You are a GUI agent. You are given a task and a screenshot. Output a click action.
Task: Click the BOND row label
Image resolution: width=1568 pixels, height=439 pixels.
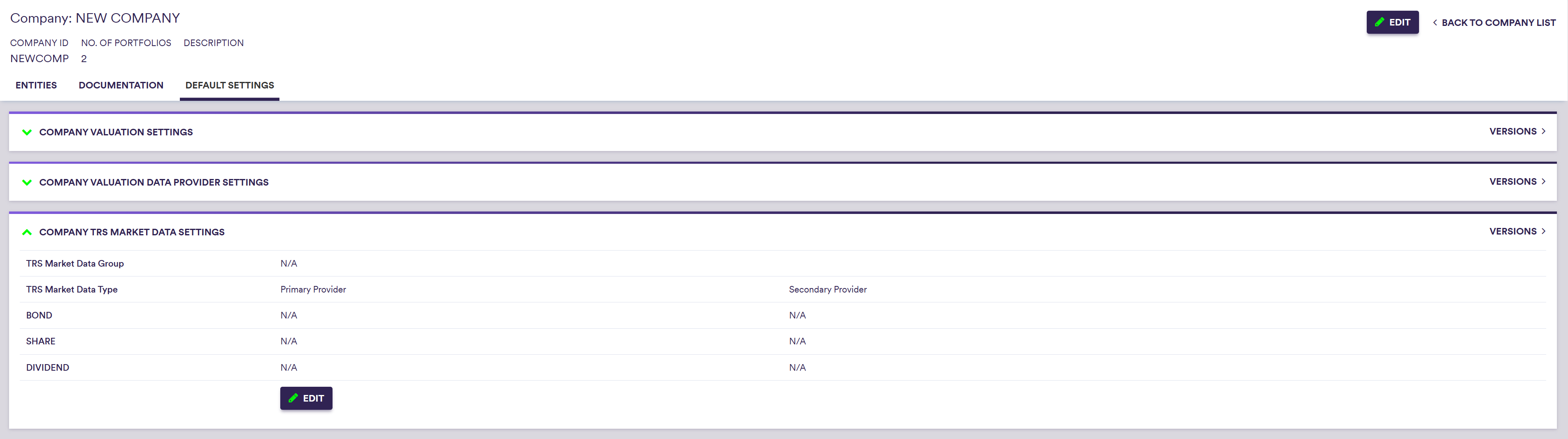pos(39,316)
